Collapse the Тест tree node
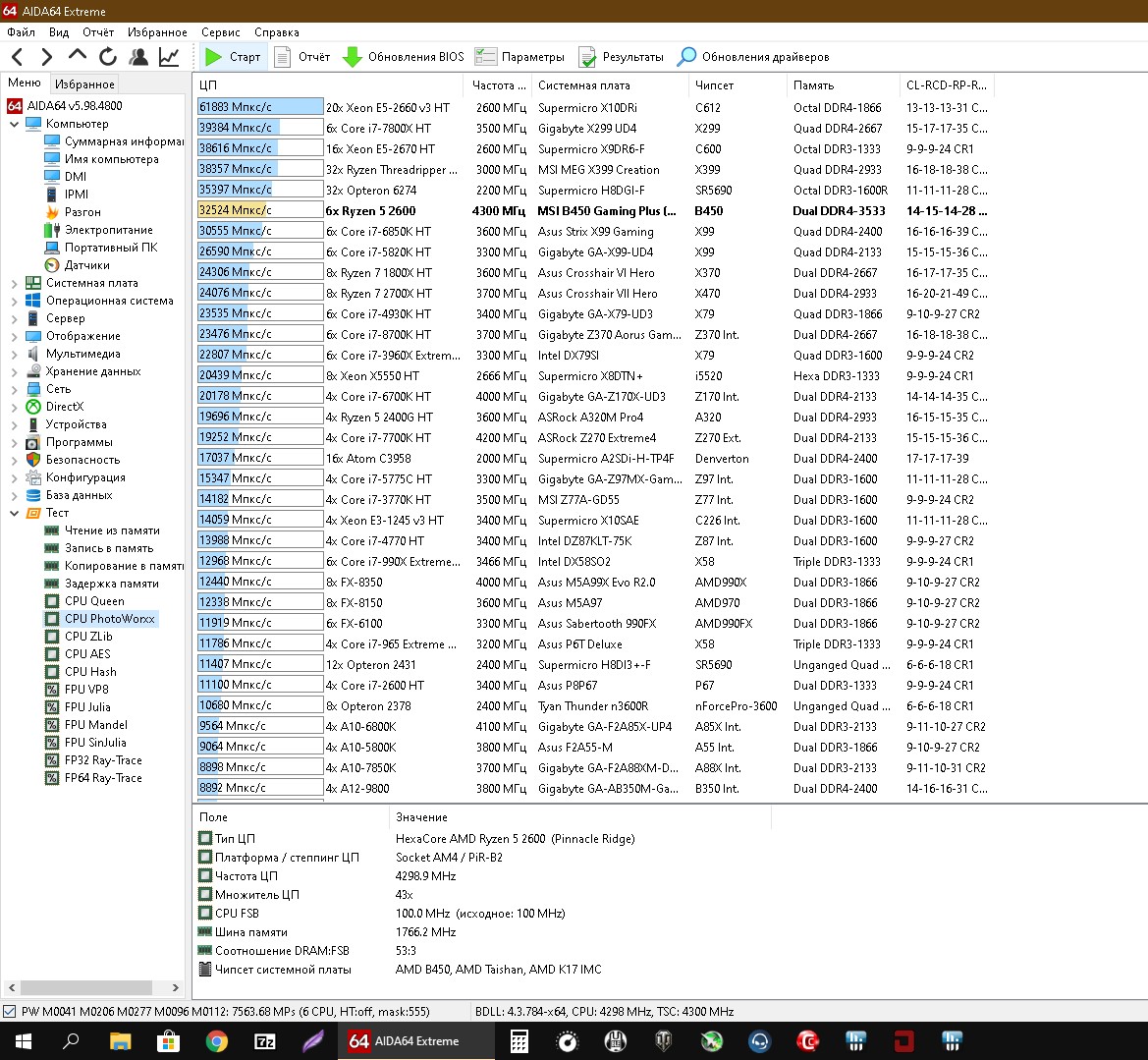Viewport: 1148px width, 1060px height. pos(14,513)
